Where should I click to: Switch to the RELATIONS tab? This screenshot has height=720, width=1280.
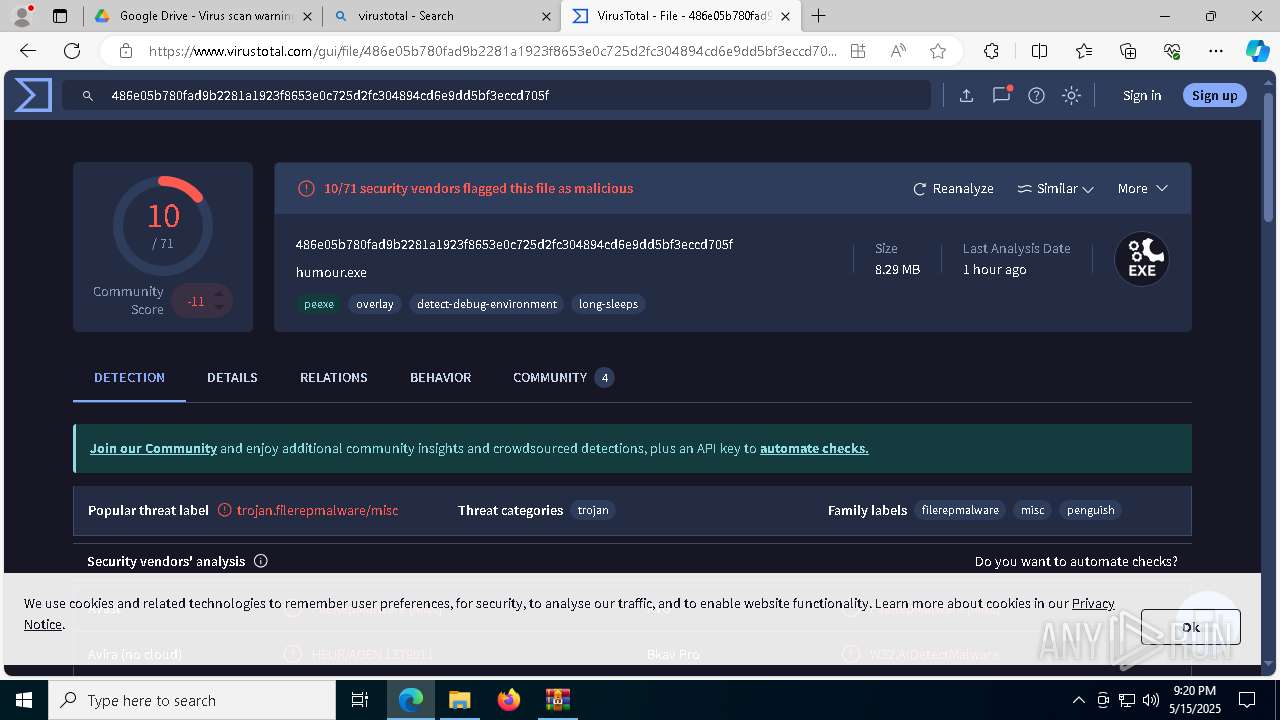(334, 378)
